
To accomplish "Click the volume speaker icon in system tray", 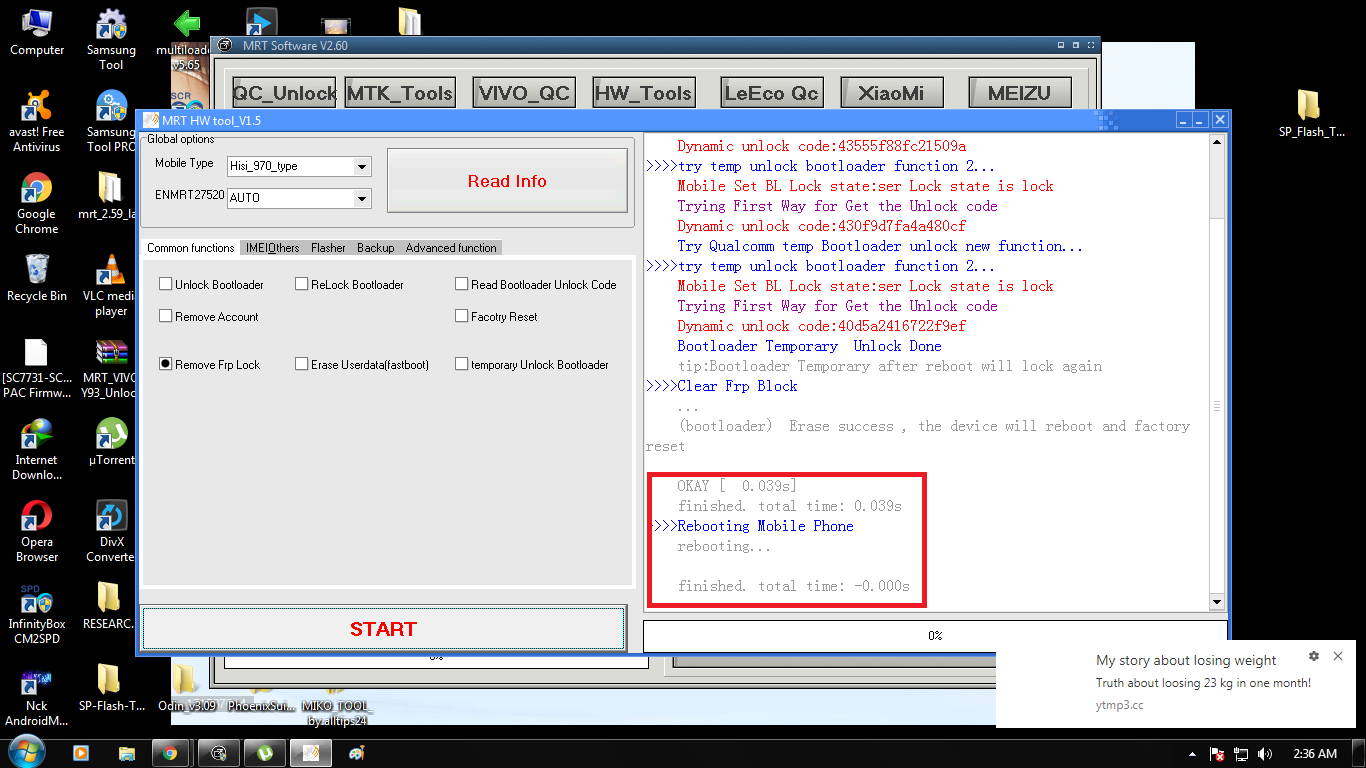I will point(1265,754).
